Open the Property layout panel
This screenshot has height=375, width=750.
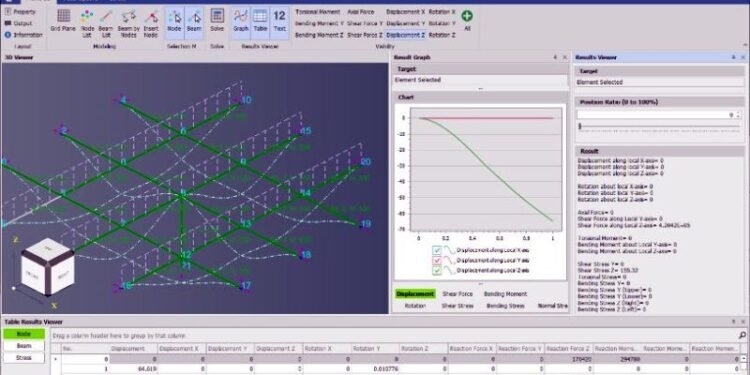[x=21, y=11]
